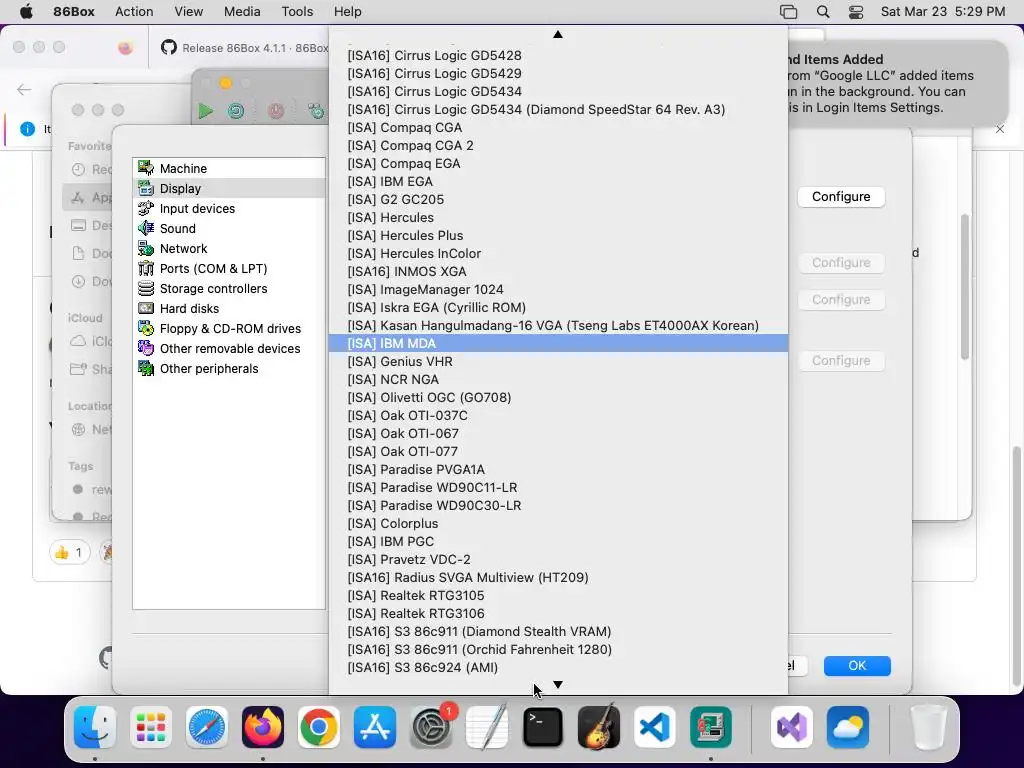Choose [ISA] Compaq EGA
1024x768 pixels.
pyautogui.click(x=558, y=163)
